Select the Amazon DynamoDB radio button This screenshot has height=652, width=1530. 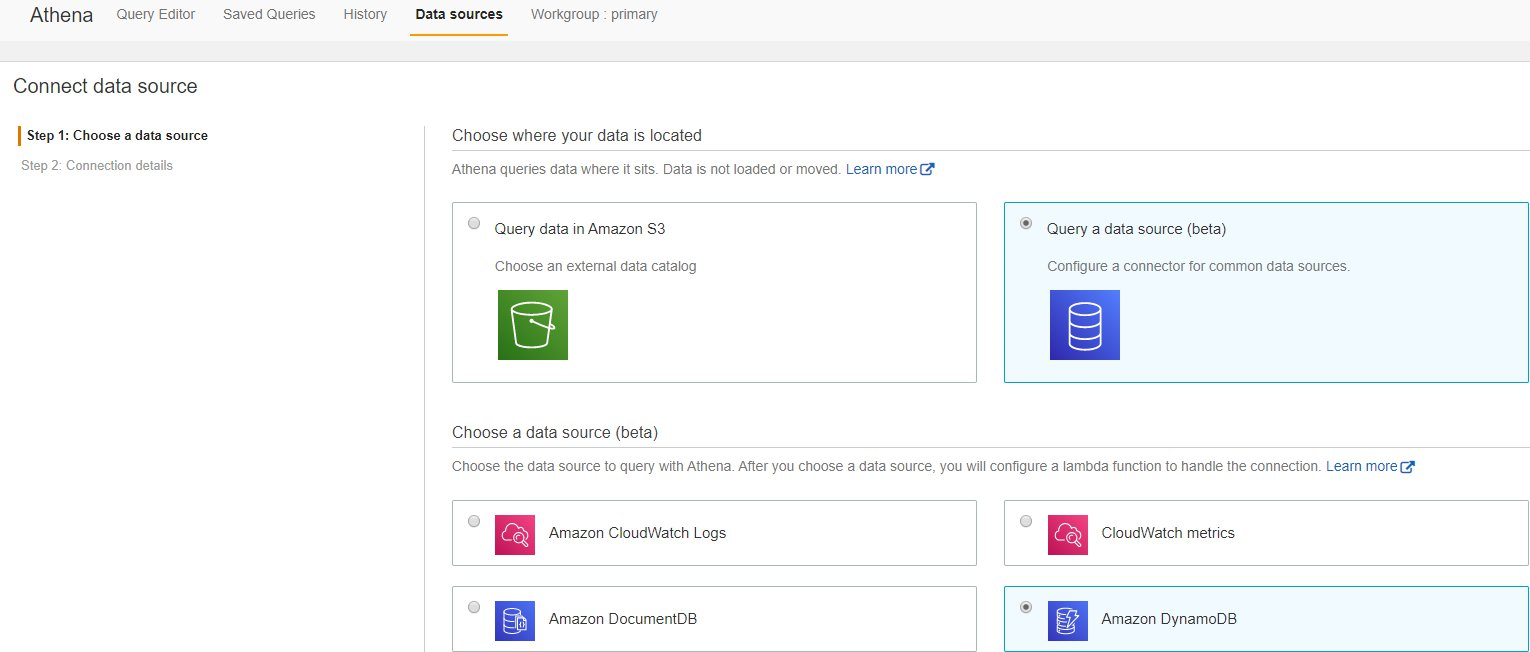[x=1026, y=607]
